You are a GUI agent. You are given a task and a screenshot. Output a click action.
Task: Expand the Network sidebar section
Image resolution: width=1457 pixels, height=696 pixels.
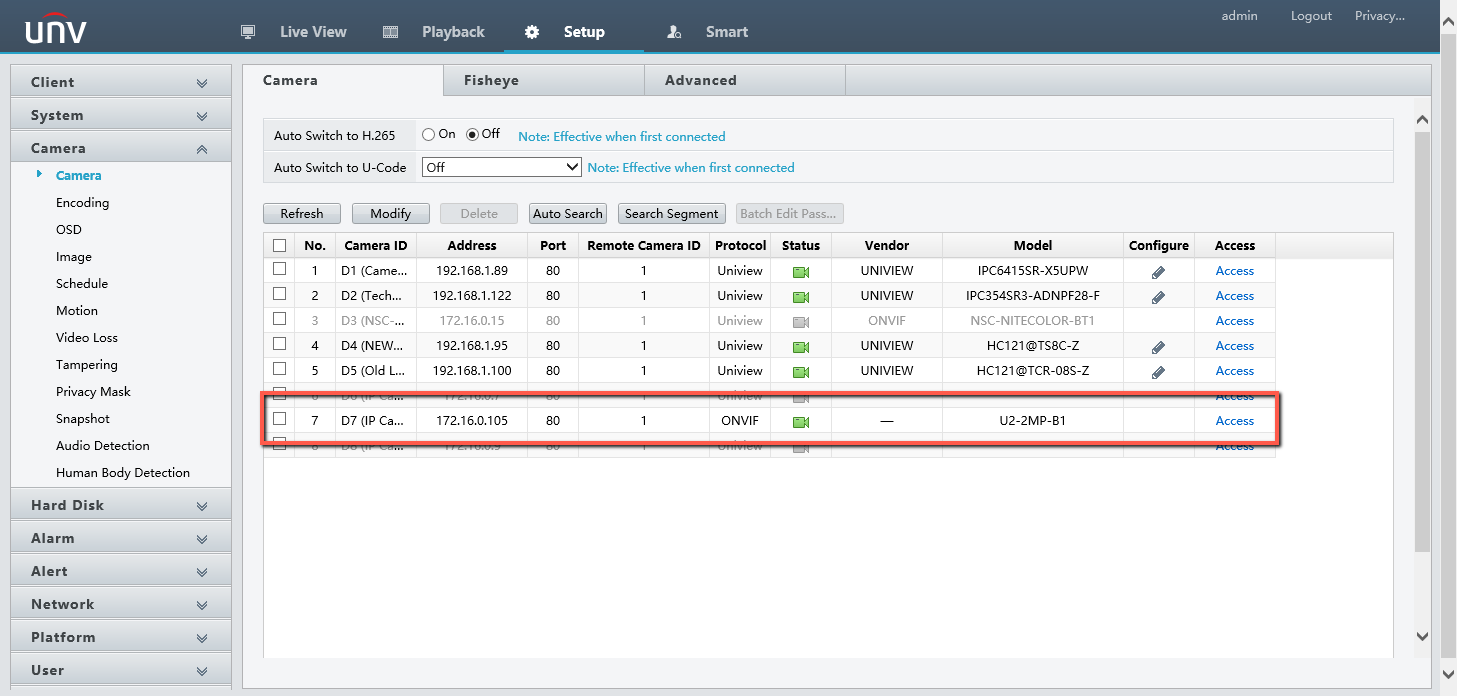pyautogui.click(x=120, y=604)
